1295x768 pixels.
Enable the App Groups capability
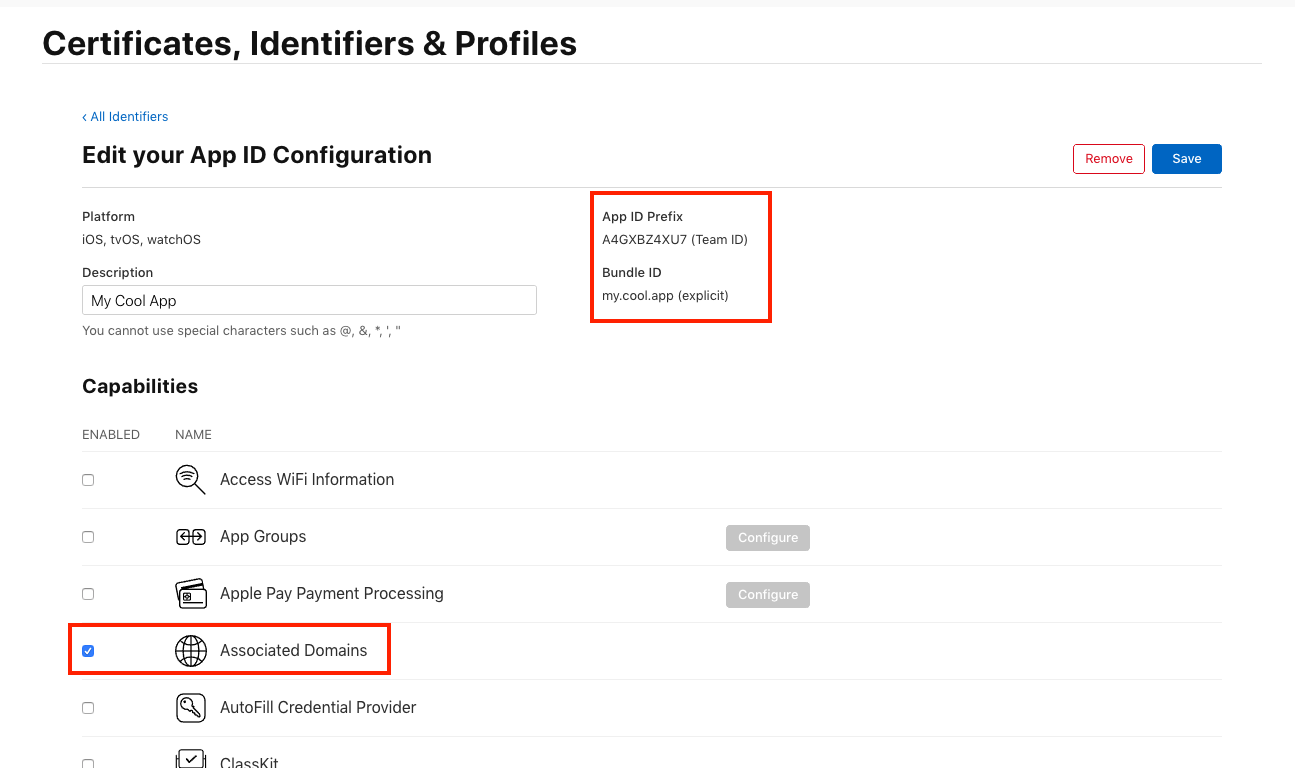tap(88, 536)
